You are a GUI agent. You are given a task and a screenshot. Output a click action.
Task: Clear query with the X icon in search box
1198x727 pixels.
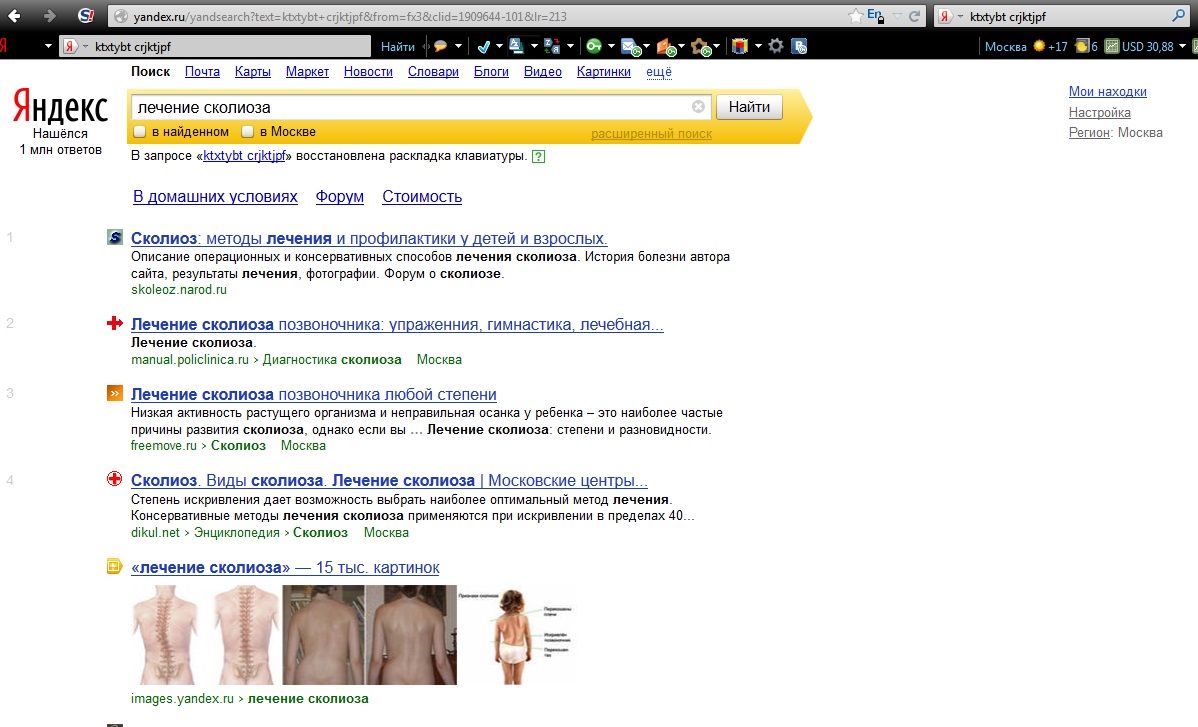698,107
